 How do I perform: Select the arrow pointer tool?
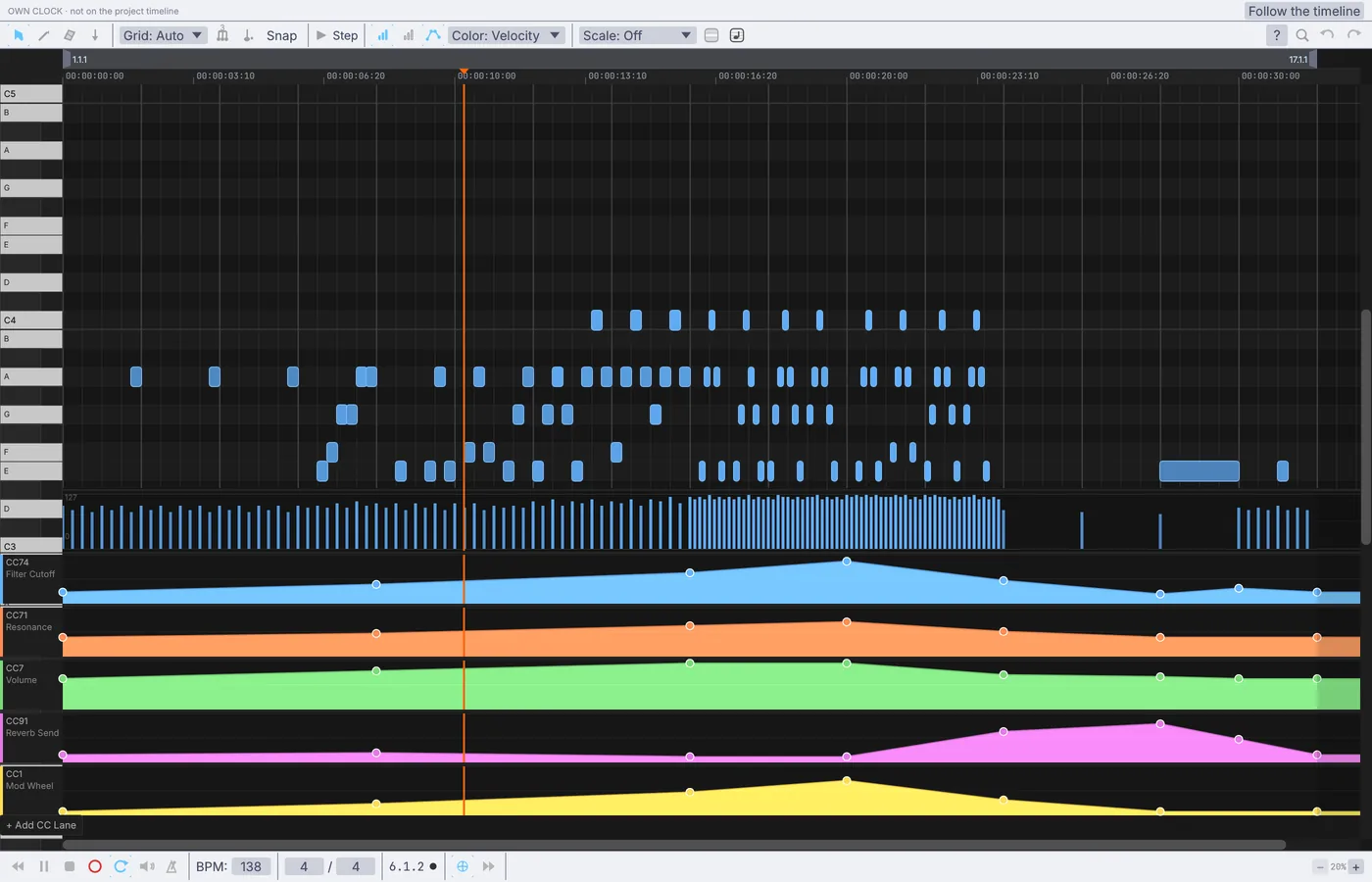tap(18, 35)
